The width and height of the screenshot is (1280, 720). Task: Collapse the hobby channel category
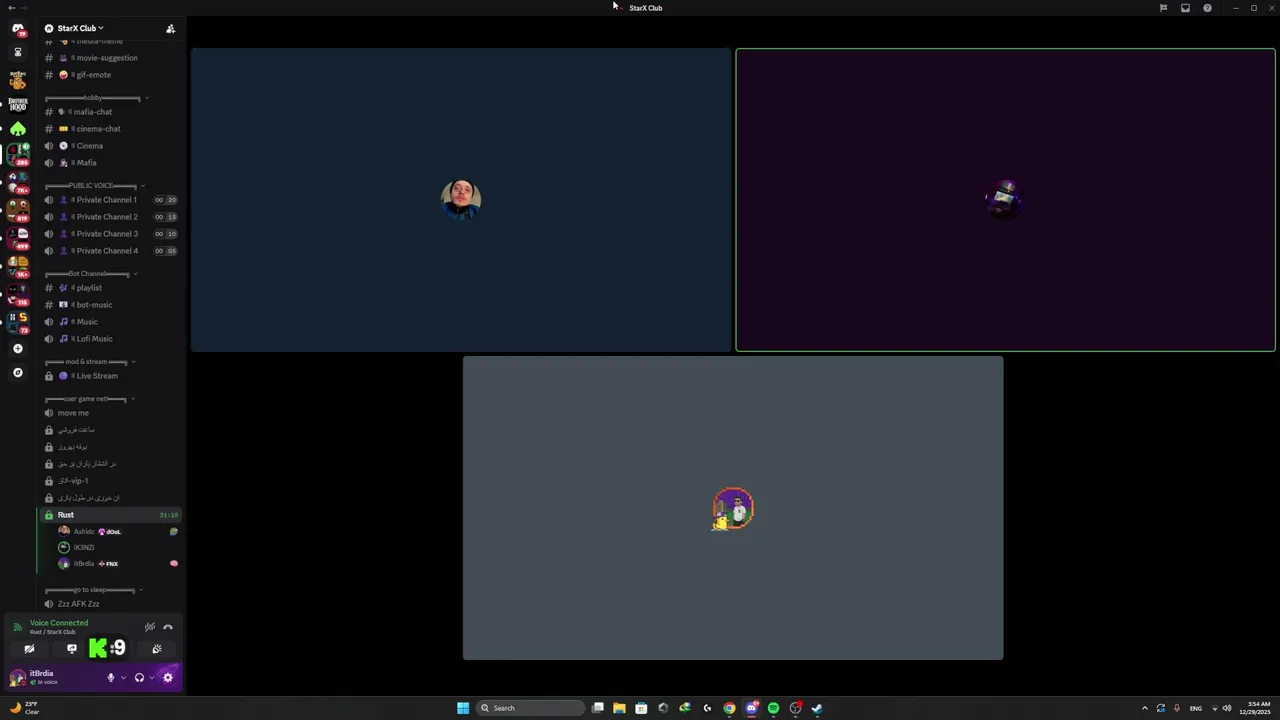click(x=97, y=98)
